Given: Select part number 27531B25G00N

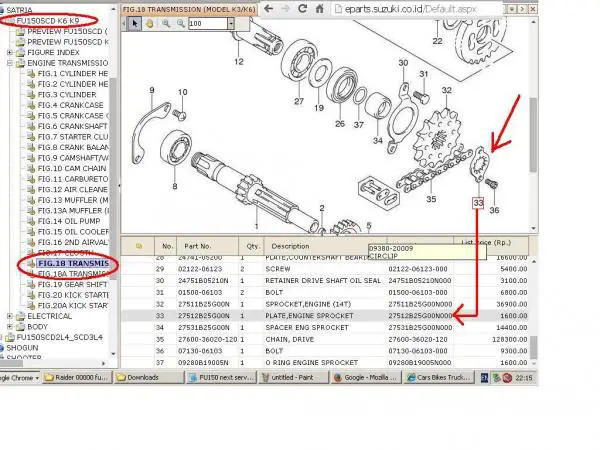Looking at the screenshot, I should coord(204,328).
